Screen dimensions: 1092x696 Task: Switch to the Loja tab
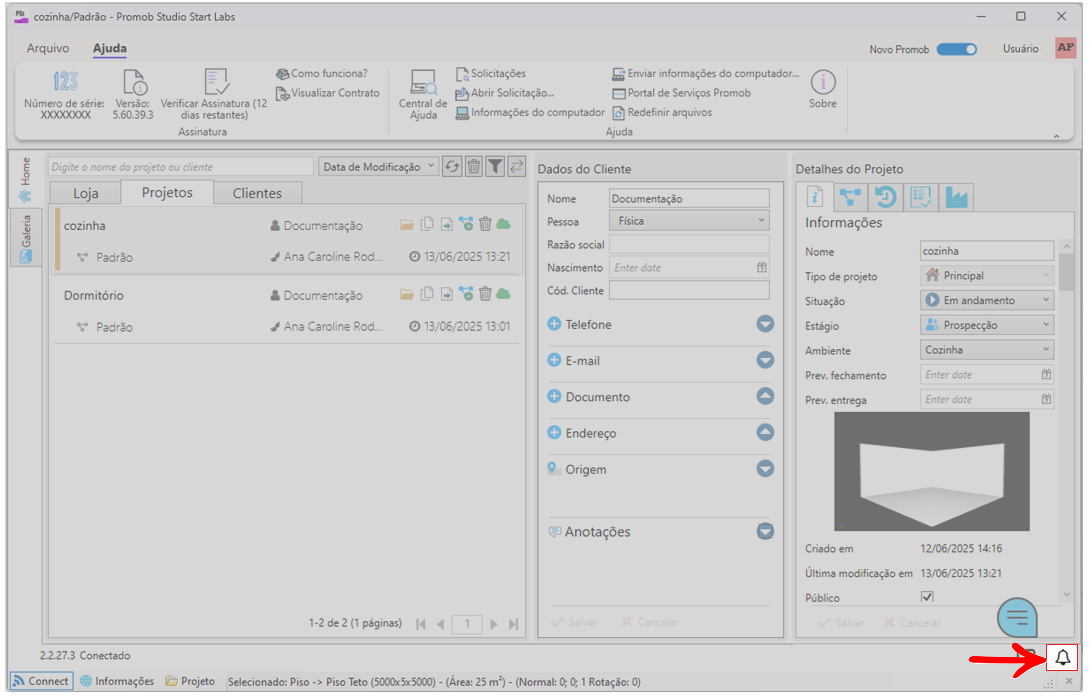(86, 194)
